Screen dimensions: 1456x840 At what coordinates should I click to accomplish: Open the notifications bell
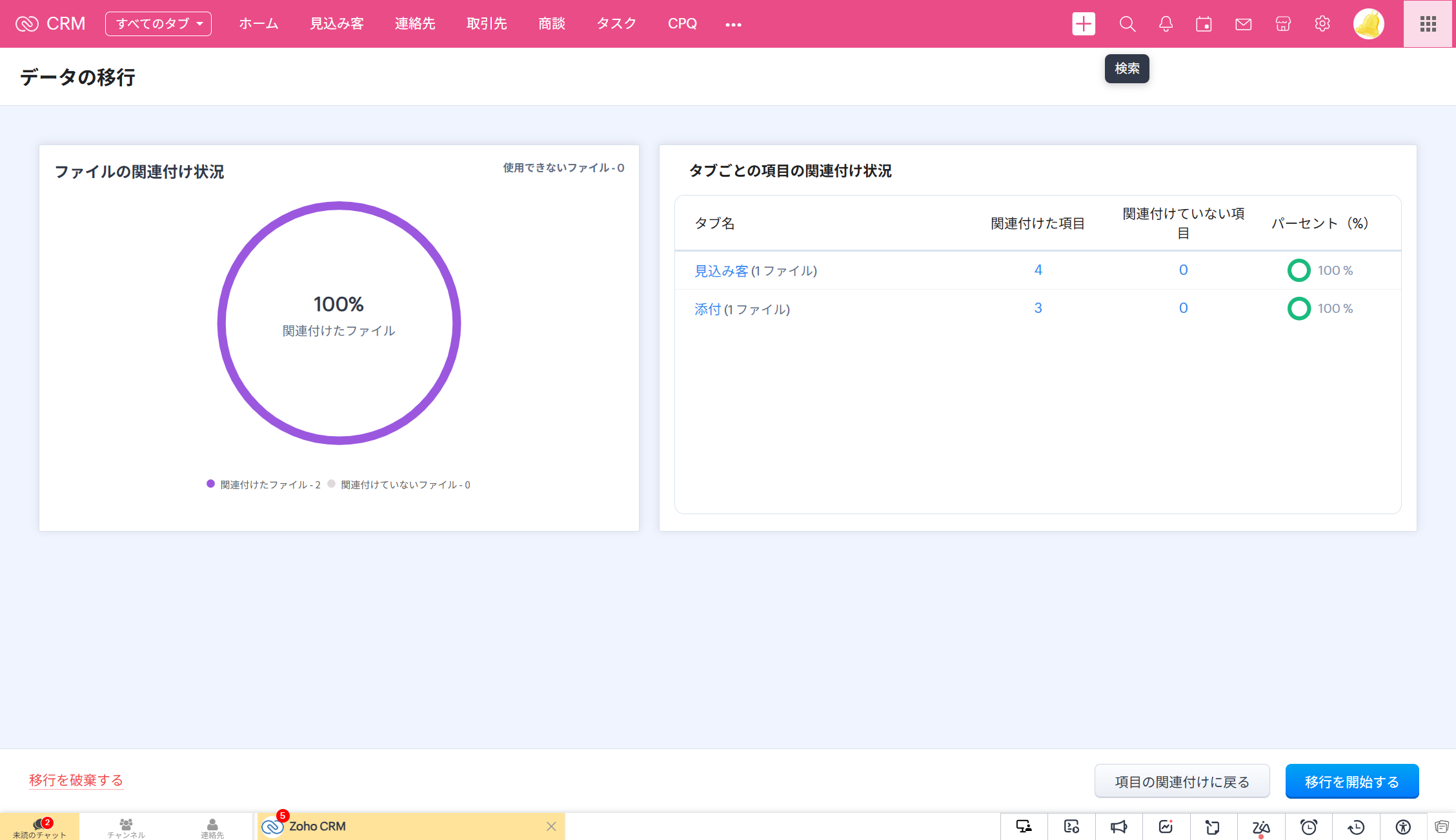tap(1166, 25)
